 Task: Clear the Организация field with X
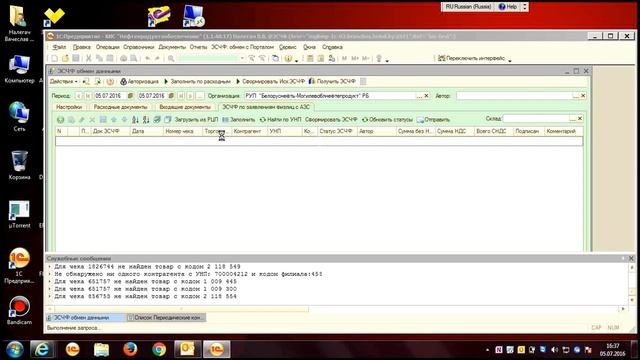pyautogui.click(x=426, y=96)
